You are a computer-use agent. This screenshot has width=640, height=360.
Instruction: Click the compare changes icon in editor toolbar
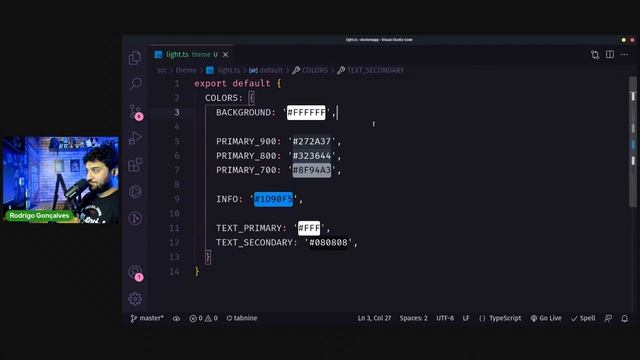tap(595, 55)
